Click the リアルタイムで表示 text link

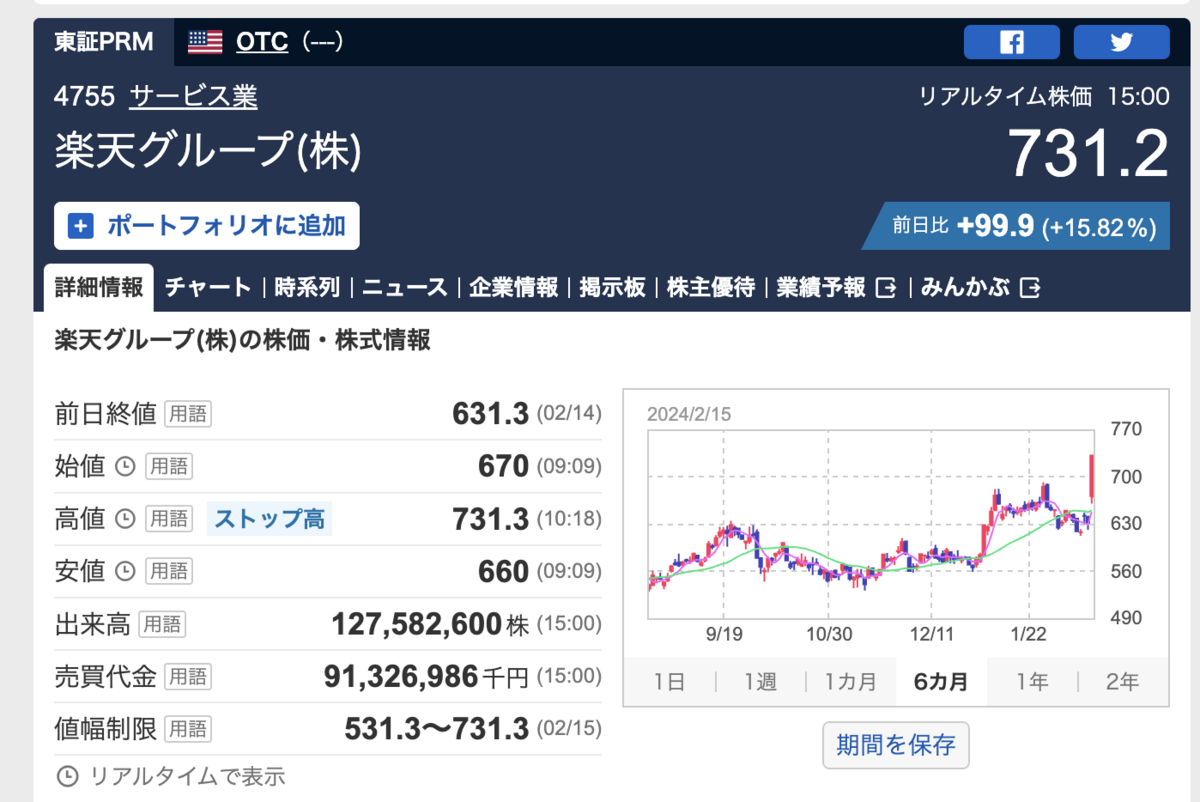click(187, 776)
